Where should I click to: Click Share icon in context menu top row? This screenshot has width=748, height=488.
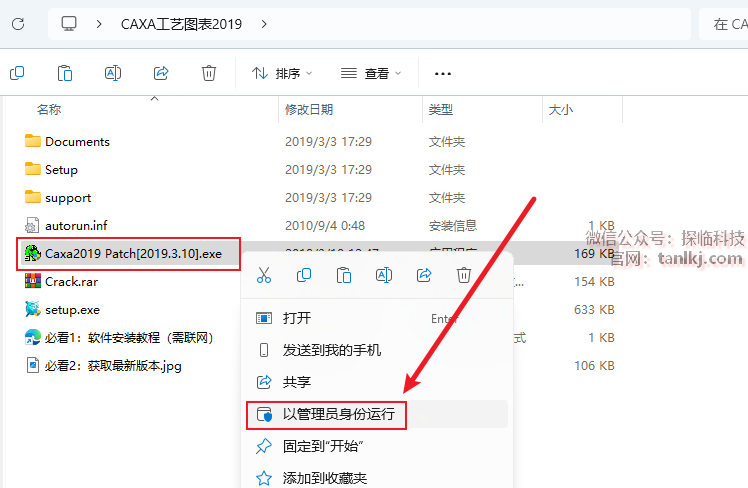point(424,275)
